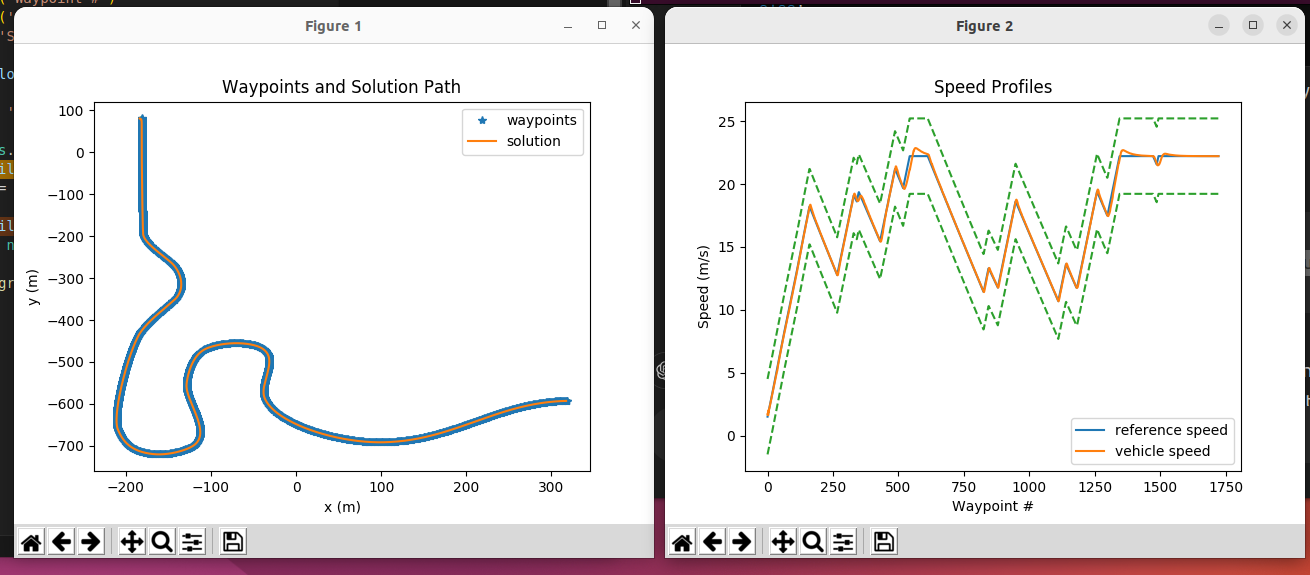The image size is (1310, 575).
Task: Open Configure subplots in Figure 2
Action: click(x=844, y=542)
